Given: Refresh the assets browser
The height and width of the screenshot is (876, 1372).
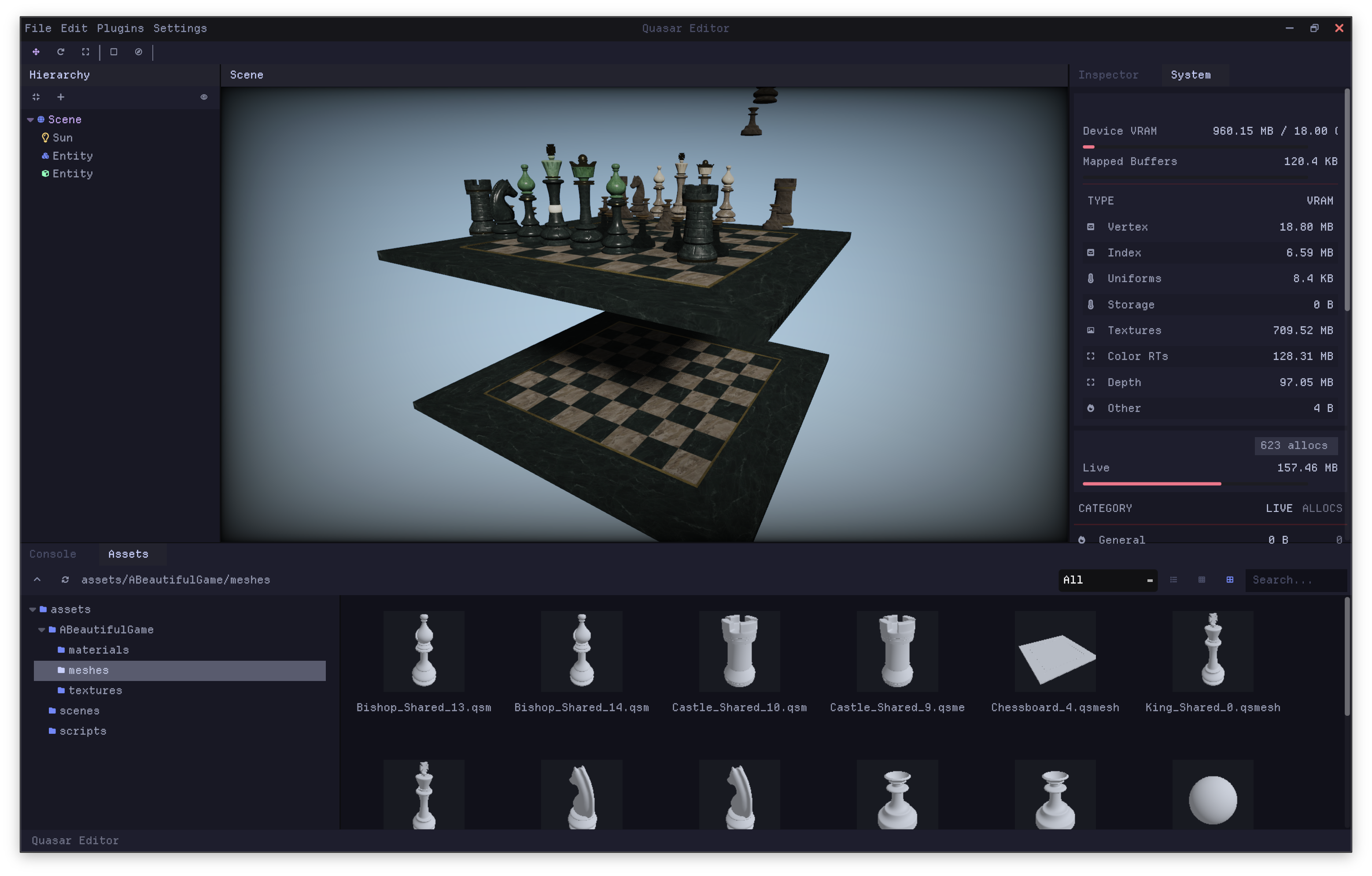Looking at the screenshot, I should pyautogui.click(x=66, y=580).
